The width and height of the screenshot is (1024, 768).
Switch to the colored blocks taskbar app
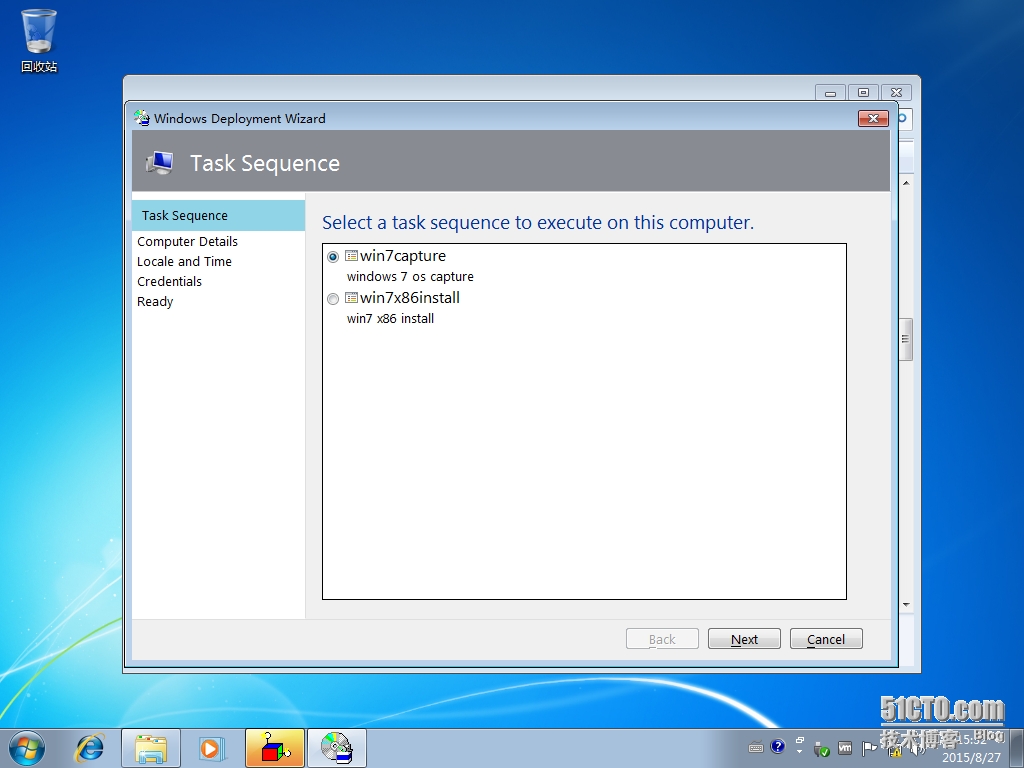pyautogui.click(x=275, y=748)
